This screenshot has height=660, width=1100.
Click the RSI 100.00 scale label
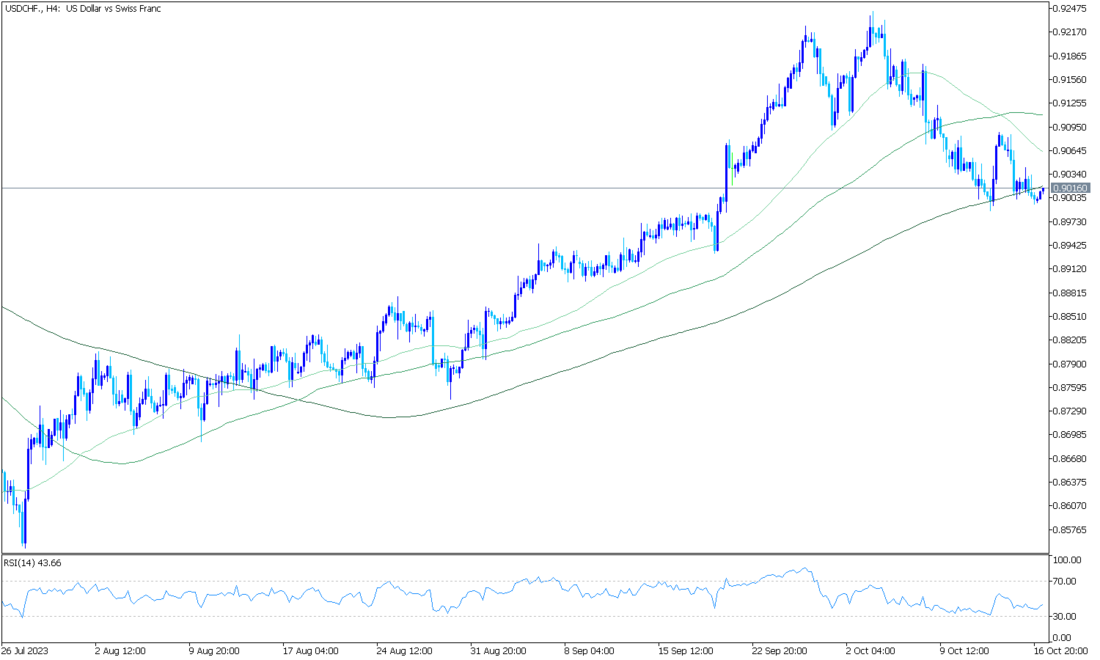(x=1068, y=560)
